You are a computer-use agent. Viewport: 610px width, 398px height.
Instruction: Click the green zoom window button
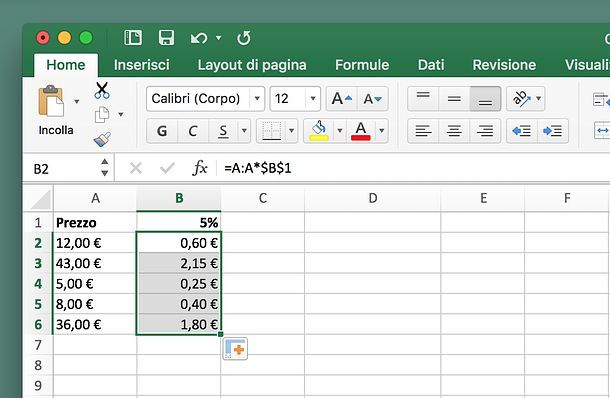86,38
